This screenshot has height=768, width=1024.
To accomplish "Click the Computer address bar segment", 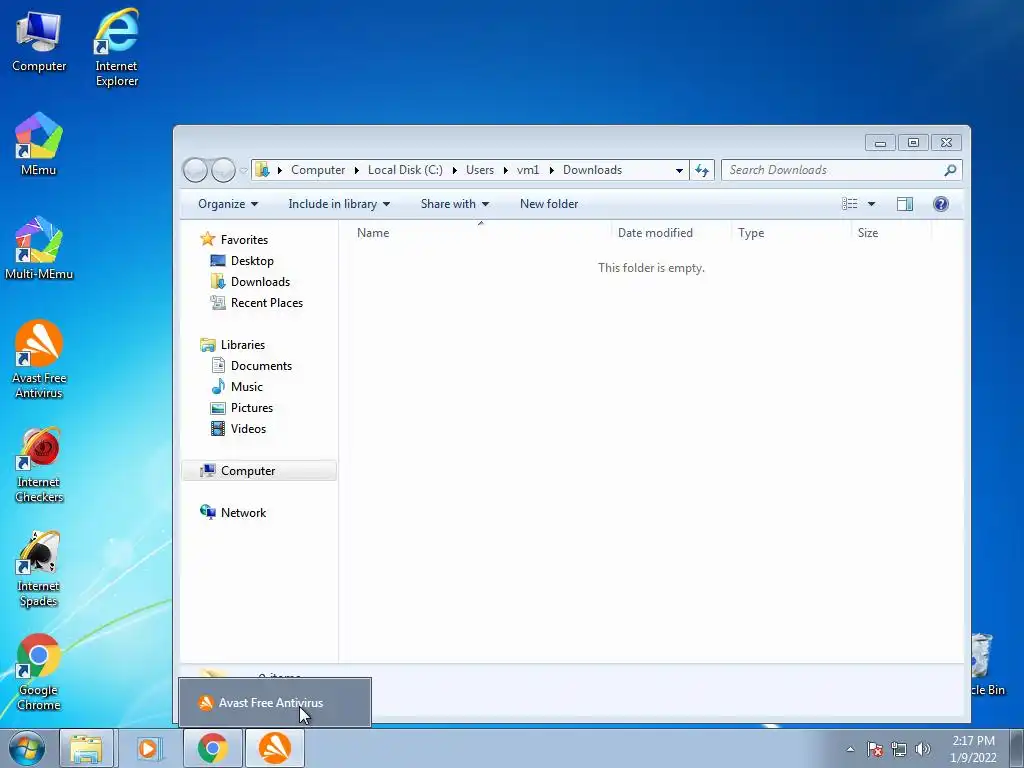I will (x=318, y=170).
